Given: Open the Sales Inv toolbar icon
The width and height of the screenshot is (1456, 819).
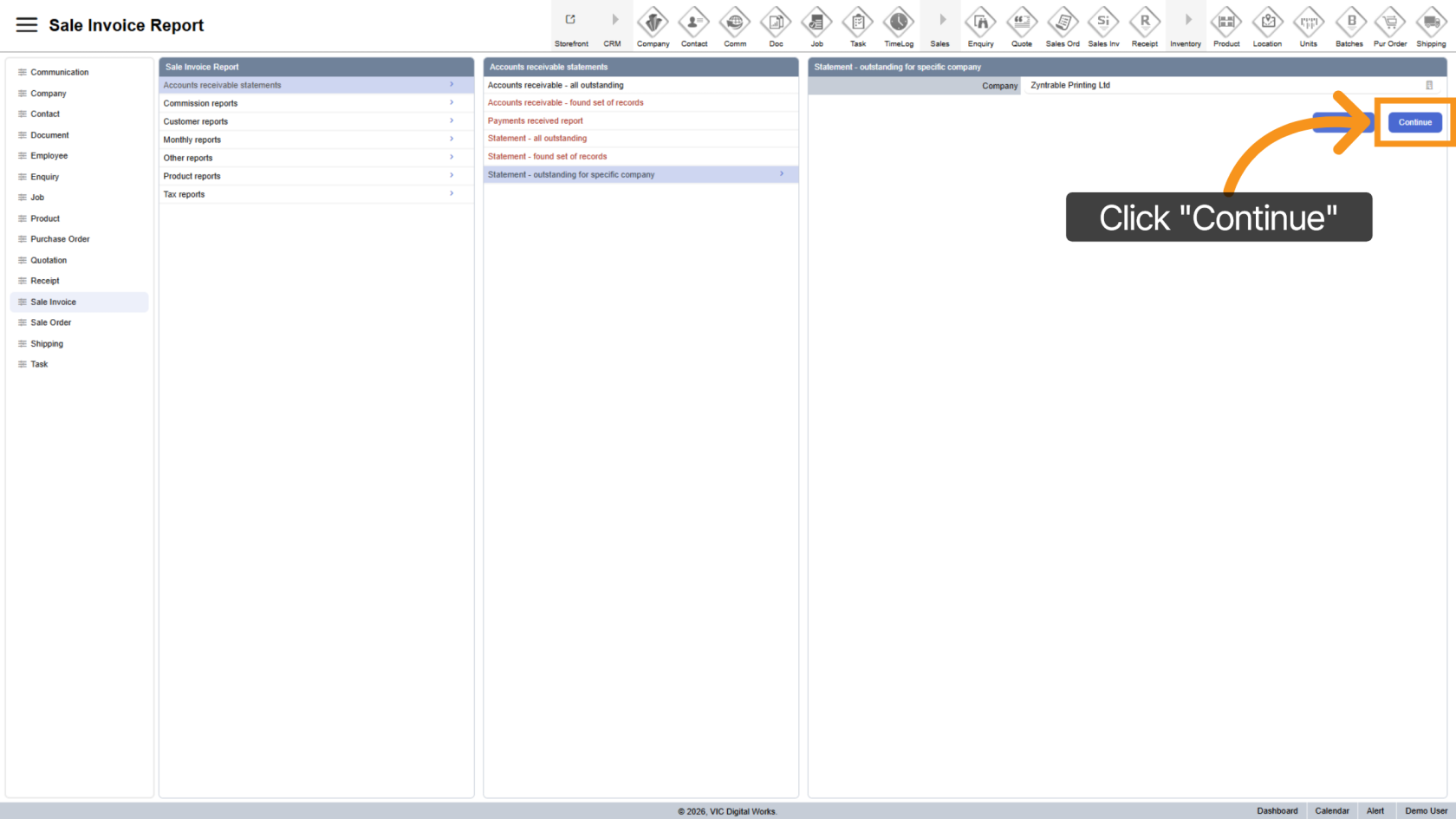Looking at the screenshot, I should [x=1103, y=23].
